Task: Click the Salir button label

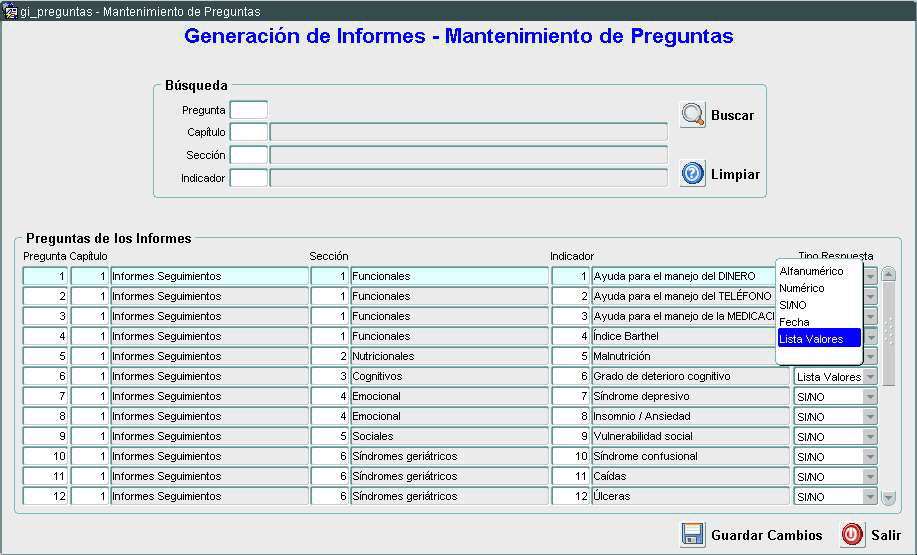Action: click(885, 535)
